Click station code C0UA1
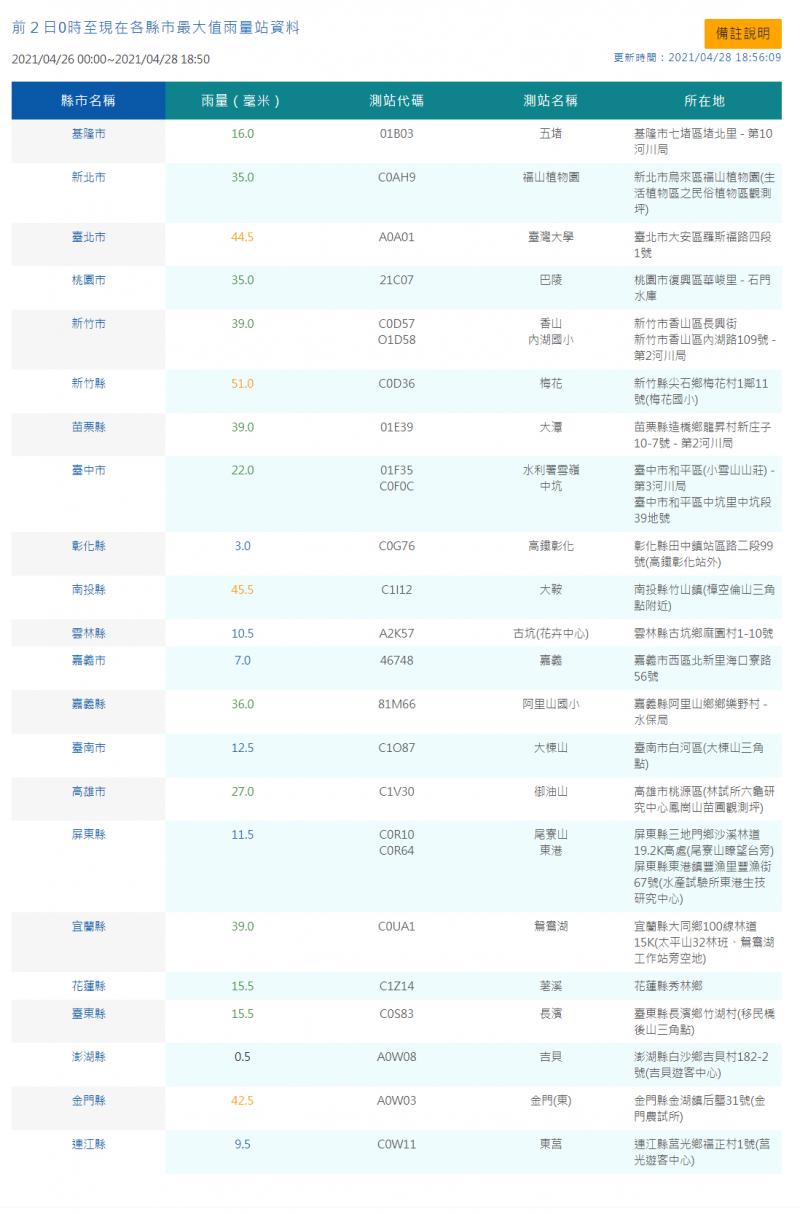800x1214 pixels. 397,926
